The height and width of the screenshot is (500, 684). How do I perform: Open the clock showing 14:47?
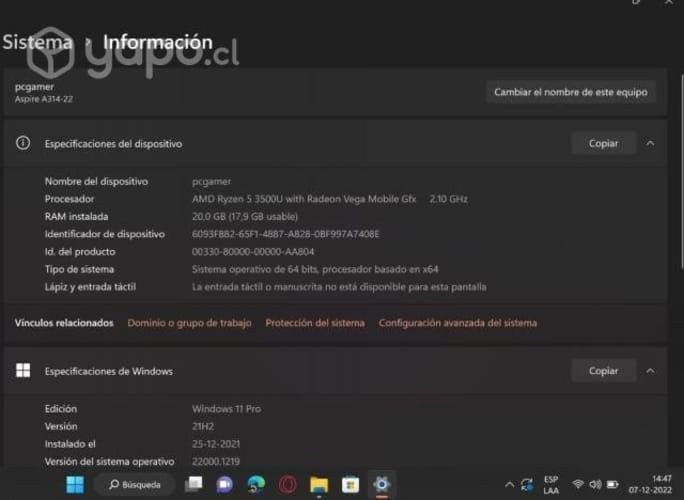(650, 485)
